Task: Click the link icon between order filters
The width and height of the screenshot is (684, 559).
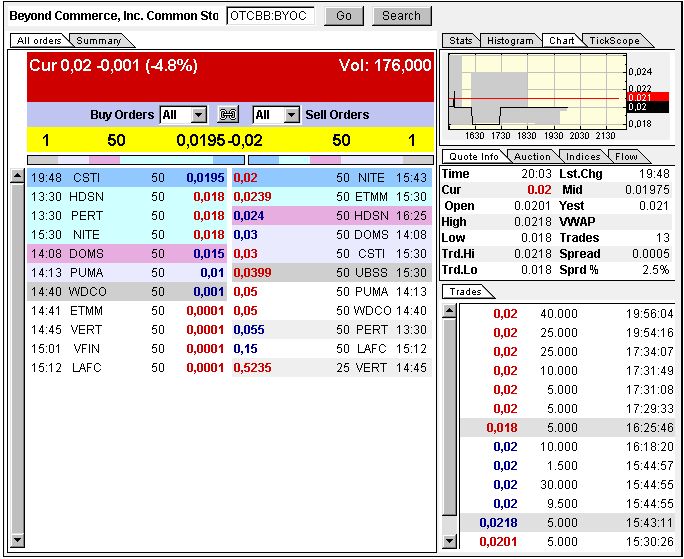Action: click(228, 115)
